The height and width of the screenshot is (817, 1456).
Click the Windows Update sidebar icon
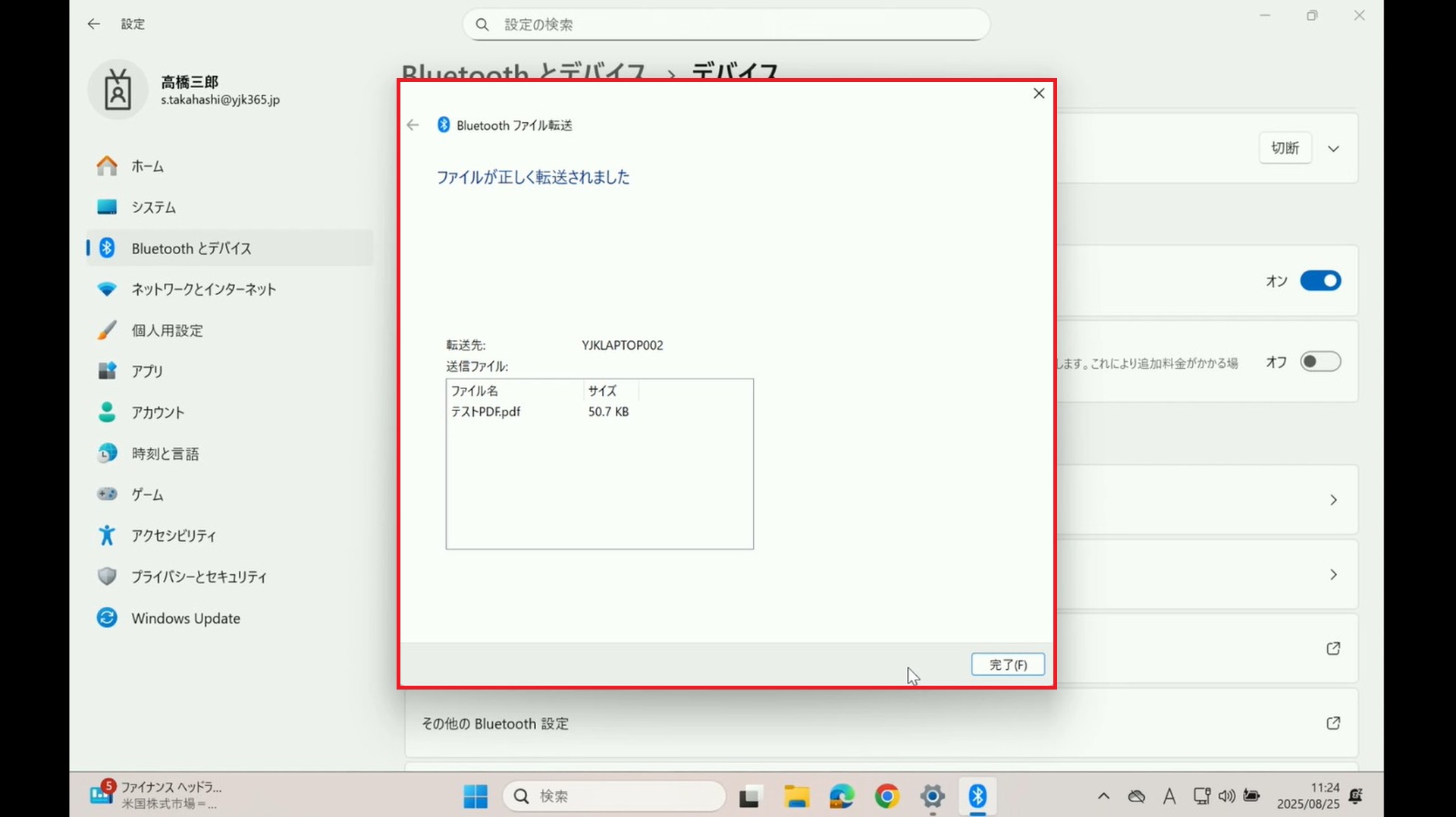(x=107, y=617)
